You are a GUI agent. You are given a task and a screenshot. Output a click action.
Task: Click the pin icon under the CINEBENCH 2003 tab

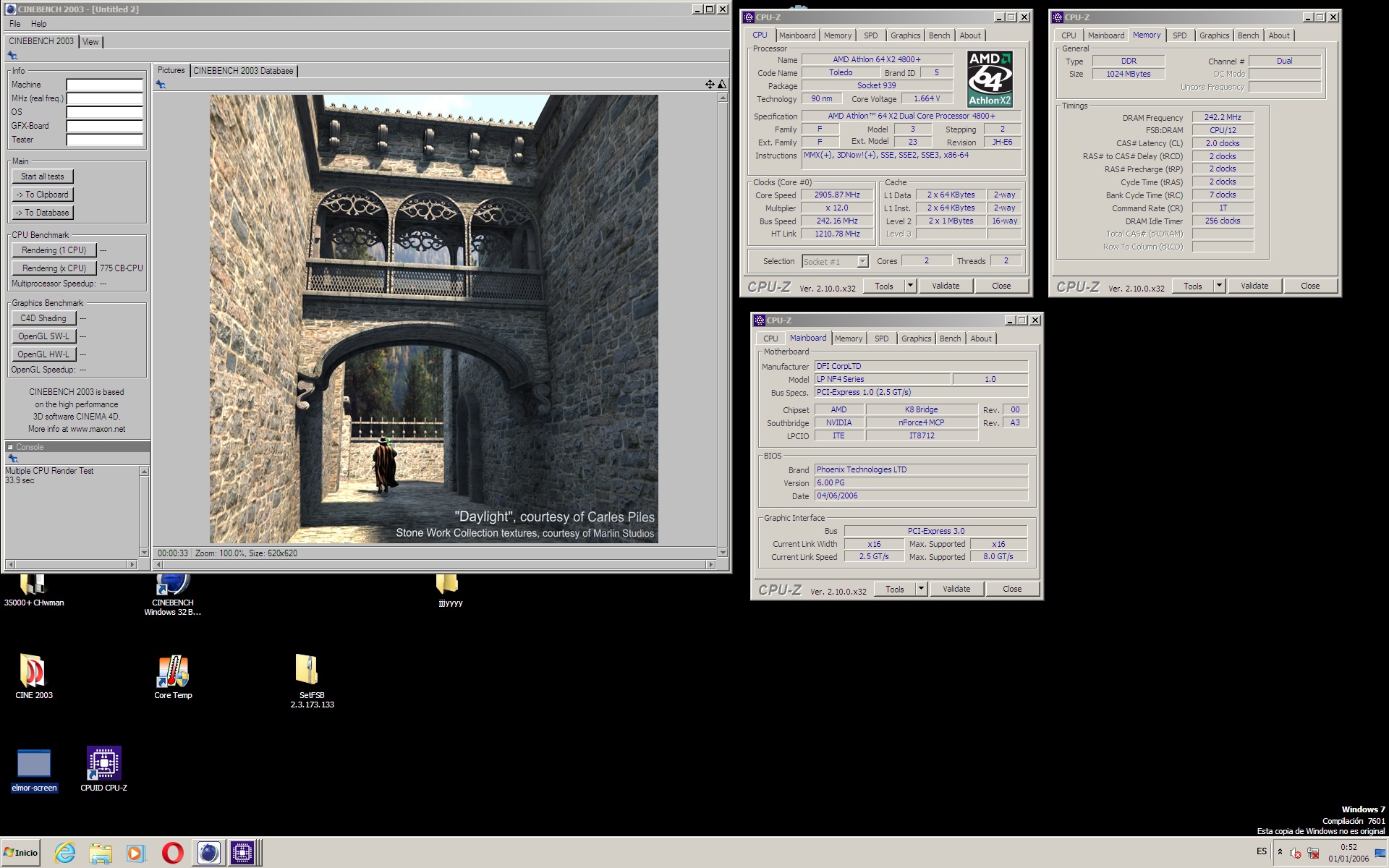(12, 56)
